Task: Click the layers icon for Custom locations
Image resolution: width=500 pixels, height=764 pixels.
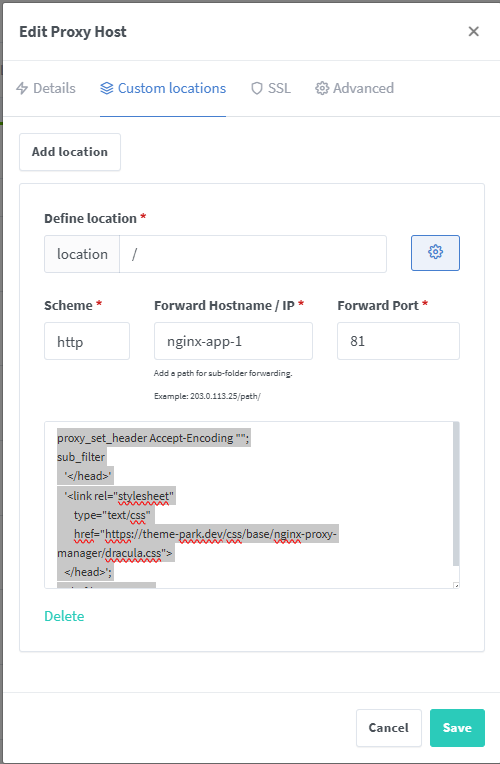Action: click(106, 88)
